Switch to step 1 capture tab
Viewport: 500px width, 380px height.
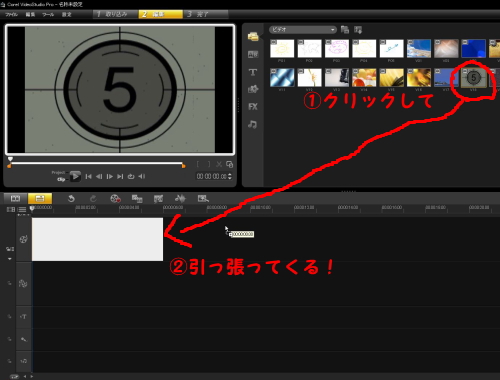coord(116,14)
